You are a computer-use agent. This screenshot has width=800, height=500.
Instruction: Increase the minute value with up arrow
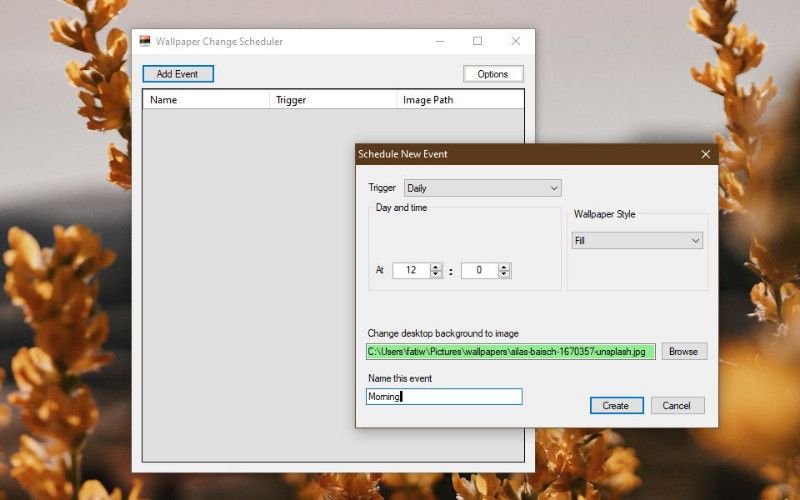tap(504, 267)
